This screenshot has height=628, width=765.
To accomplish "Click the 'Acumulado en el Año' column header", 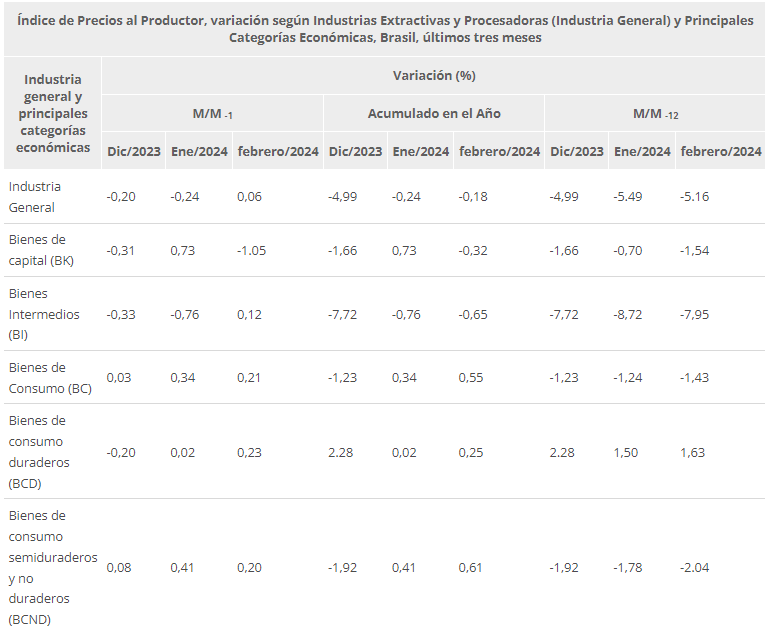I will tap(434, 113).
